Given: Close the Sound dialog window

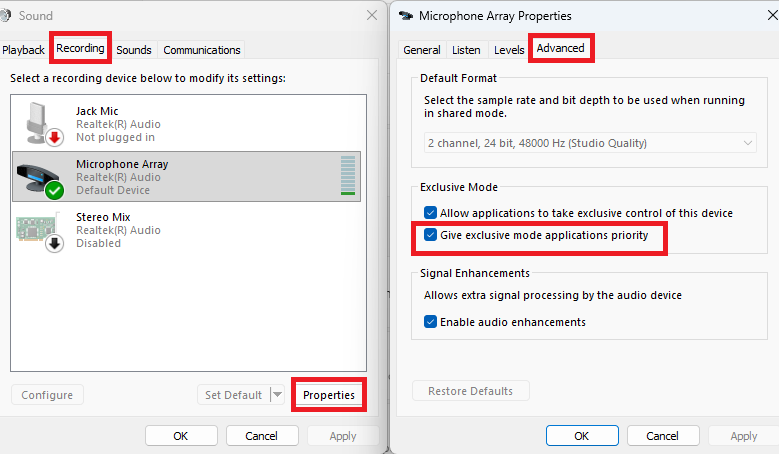Looking at the screenshot, I should tap(372, 15).
